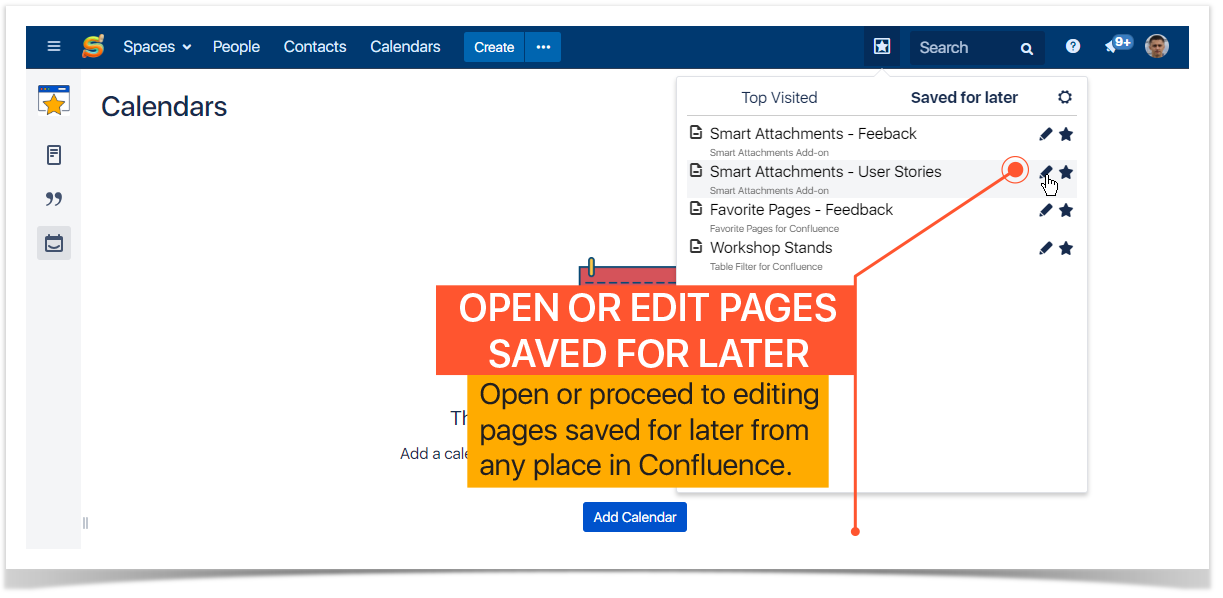This screenshot has width=1223, height=598.
Task: Click the Confluence logo icon
Action: [x=93, y=47]
